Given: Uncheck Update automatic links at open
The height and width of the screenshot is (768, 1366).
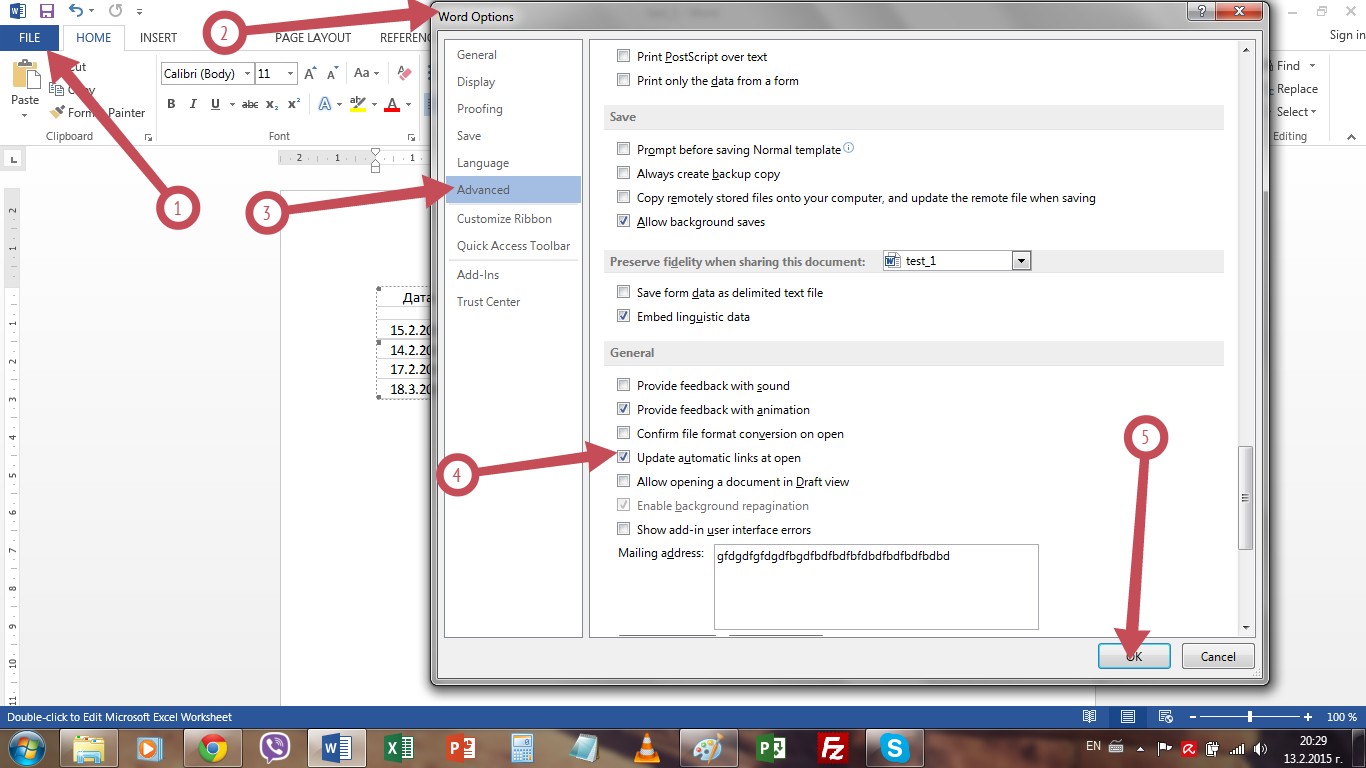Looking at the screenshot, I should point(624,458).
